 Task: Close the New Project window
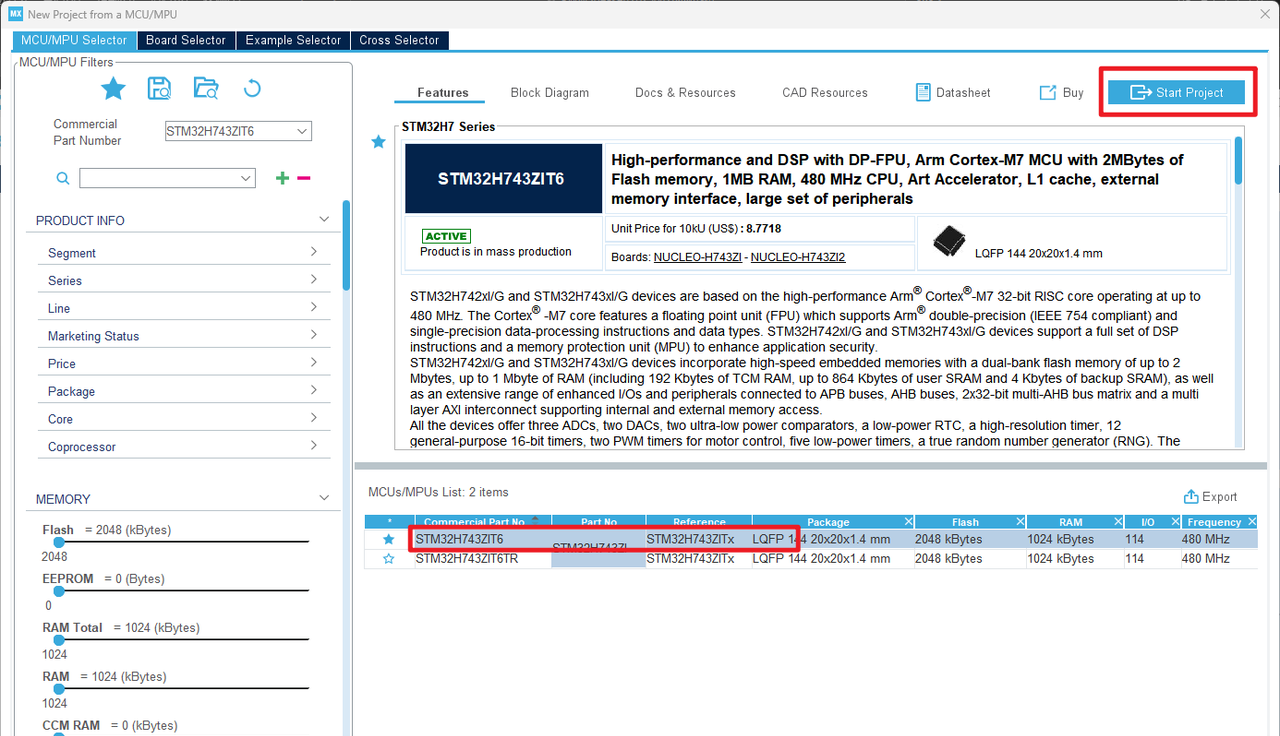click(1266, 14)
